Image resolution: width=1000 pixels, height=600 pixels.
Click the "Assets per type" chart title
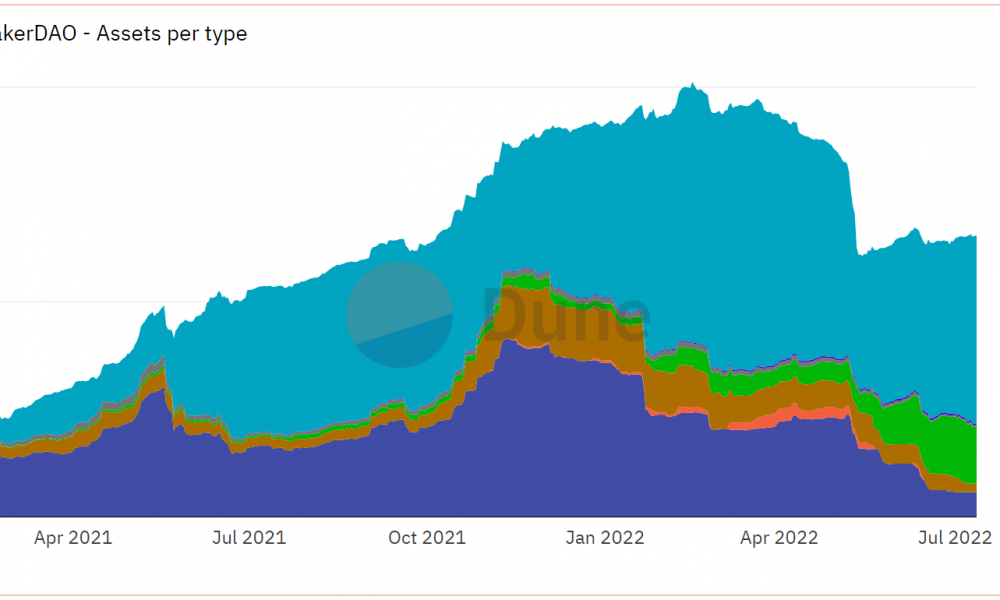coord(123,34)
